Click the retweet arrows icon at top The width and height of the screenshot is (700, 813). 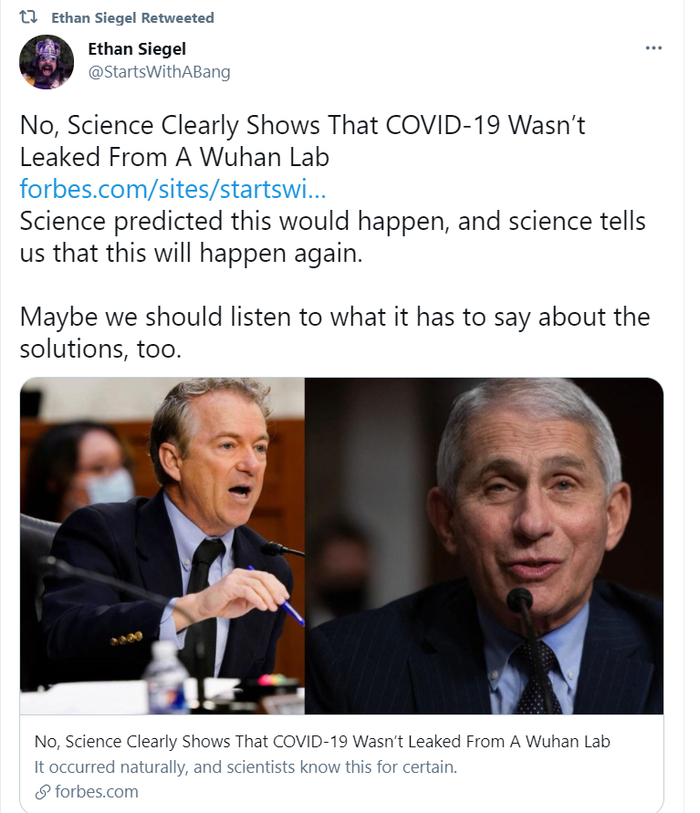30,18
